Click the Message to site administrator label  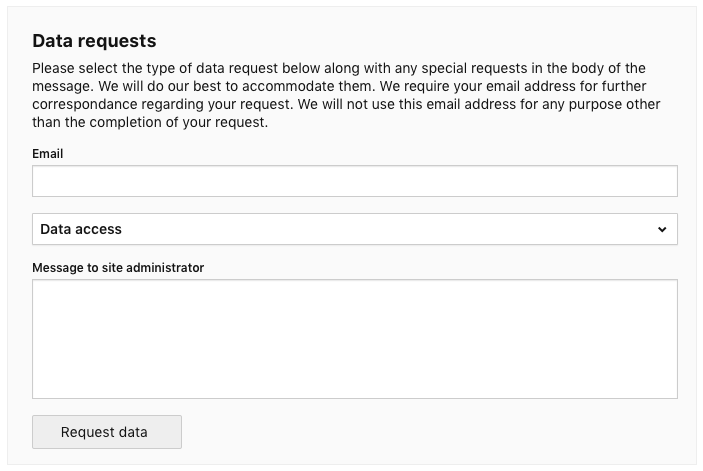[x=118, y=267]
